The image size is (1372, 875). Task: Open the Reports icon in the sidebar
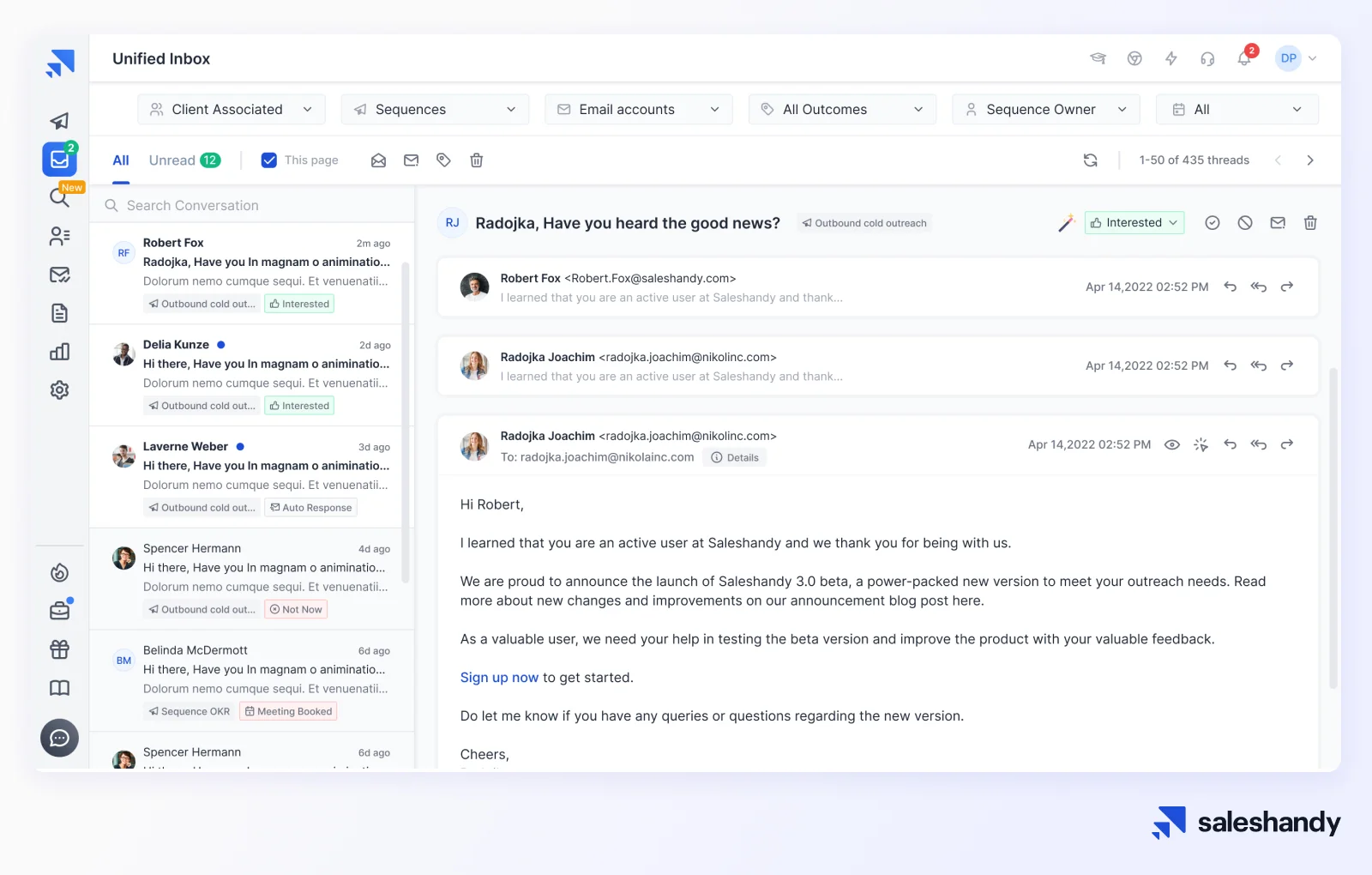click(59, 352)
